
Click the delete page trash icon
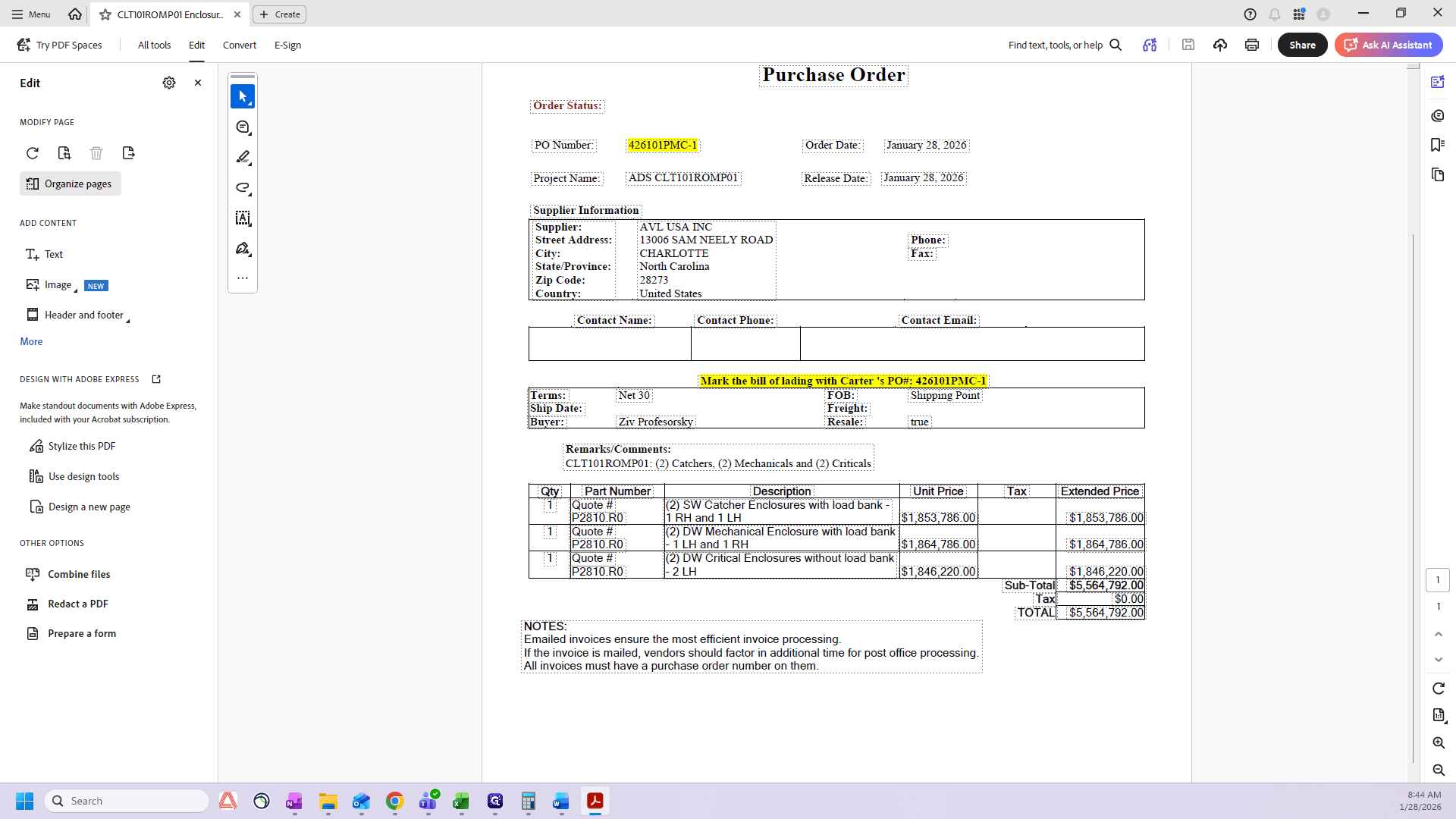(96, 153)
